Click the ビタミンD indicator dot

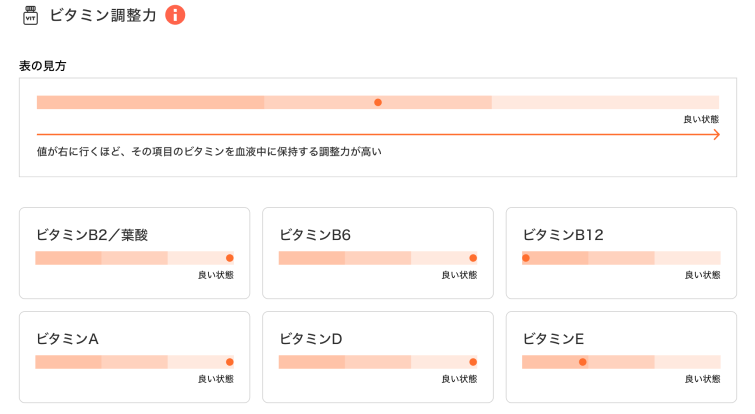473,362
